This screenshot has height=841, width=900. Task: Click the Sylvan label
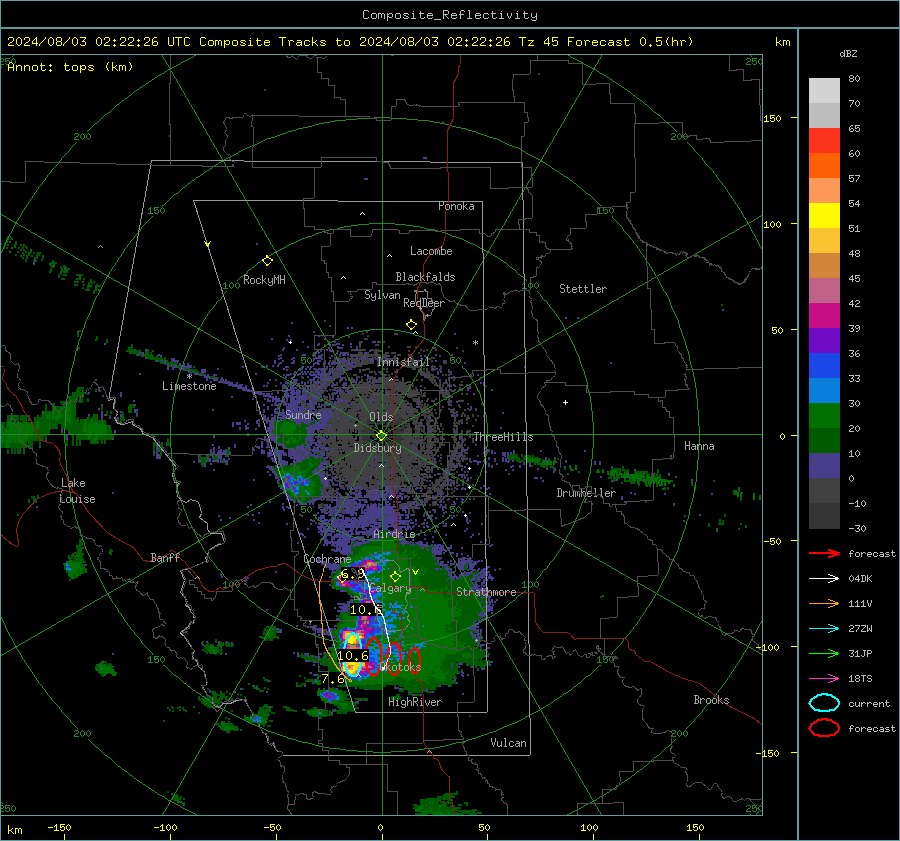pyautogui.click(x=382, y=295)
